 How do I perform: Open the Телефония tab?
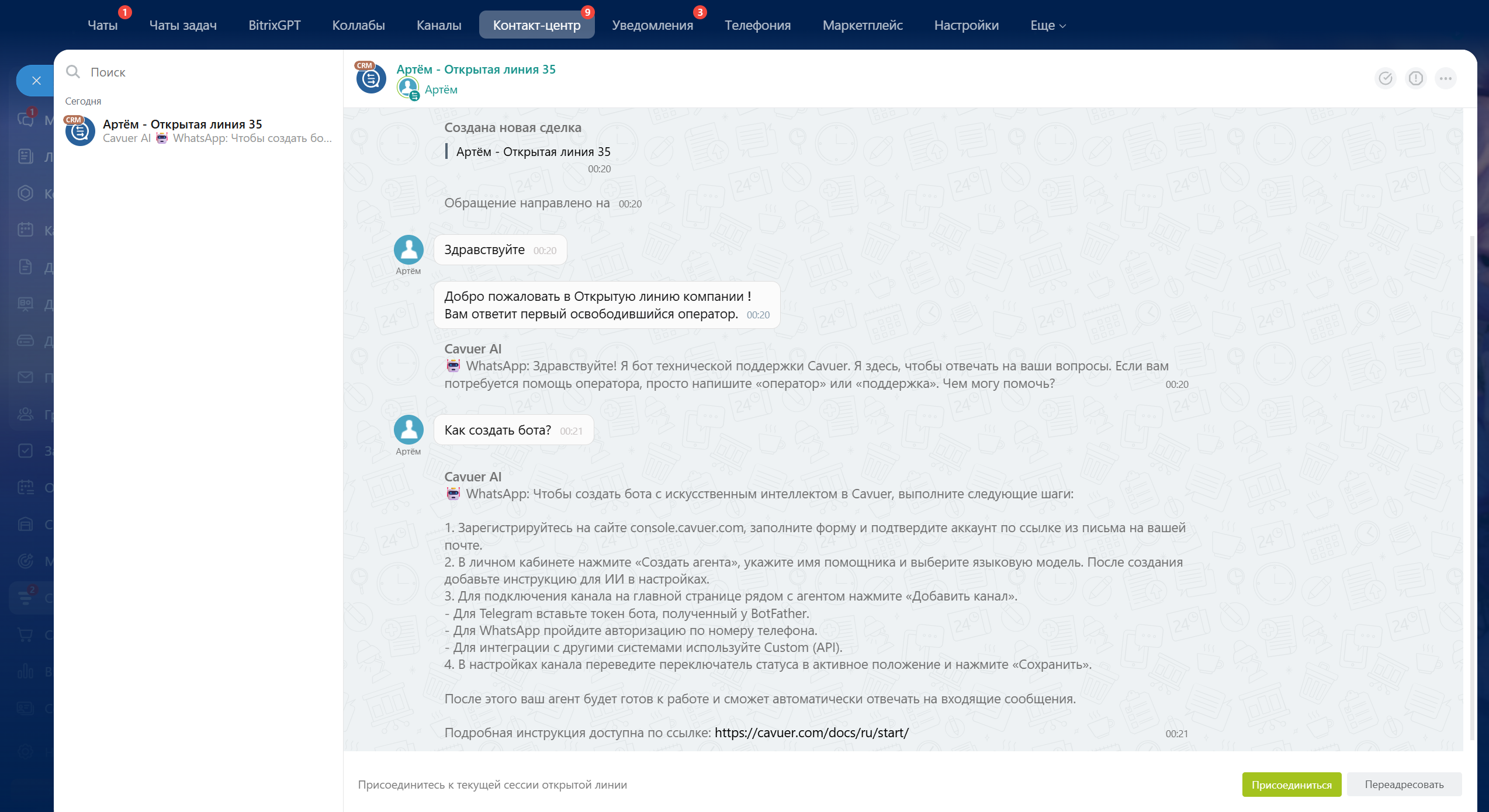click(757, 25)
